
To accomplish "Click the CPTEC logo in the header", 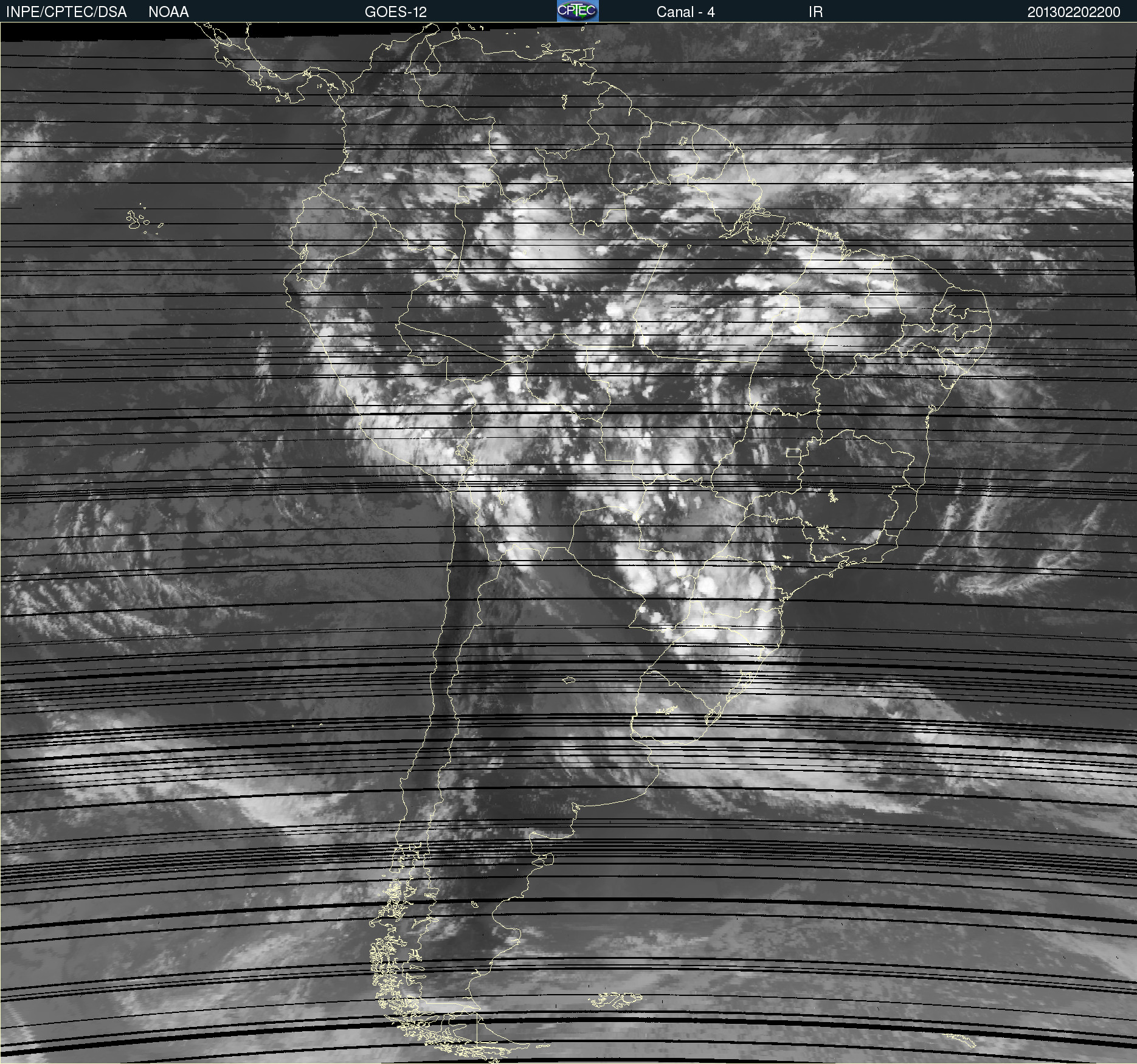I will click(578, 11).
